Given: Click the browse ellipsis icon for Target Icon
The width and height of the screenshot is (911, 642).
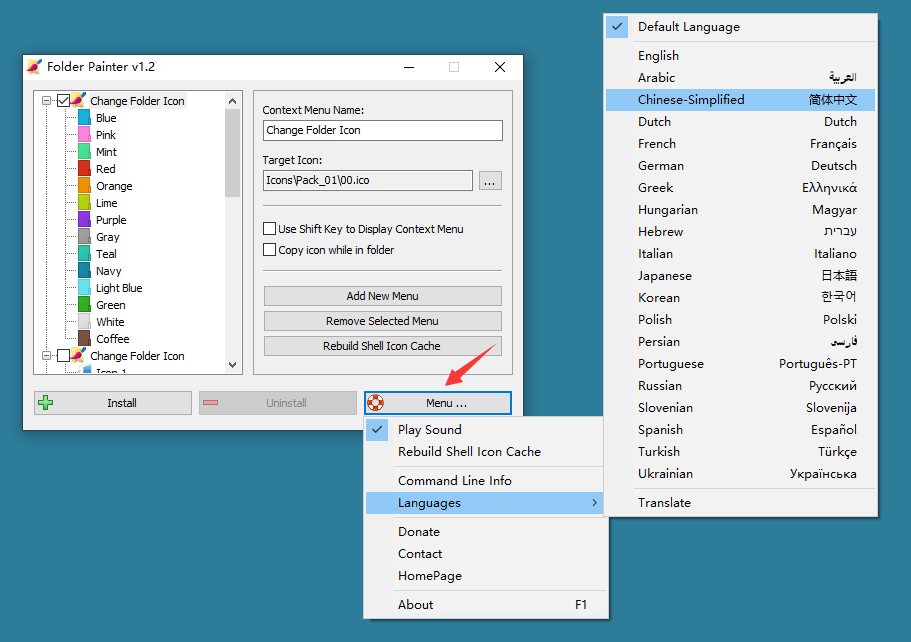Looking at the screenshot, I should (488, 181).
